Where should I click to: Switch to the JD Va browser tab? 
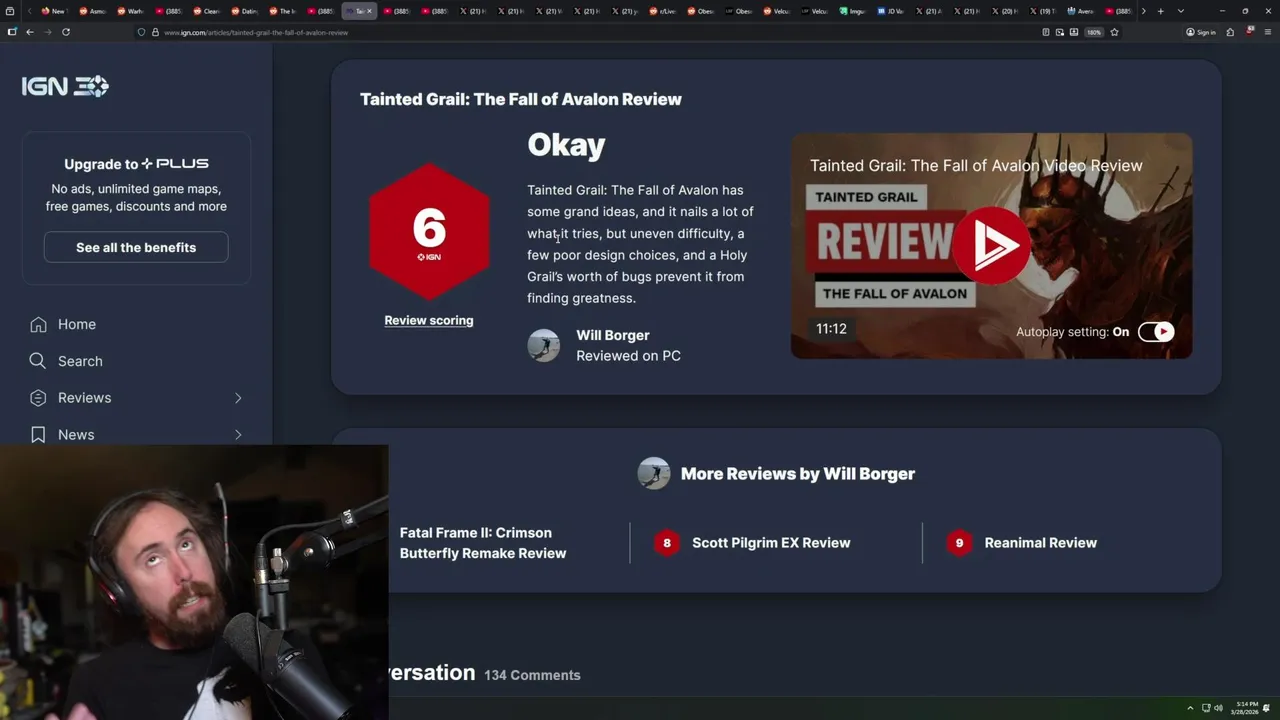click(891, 11)
